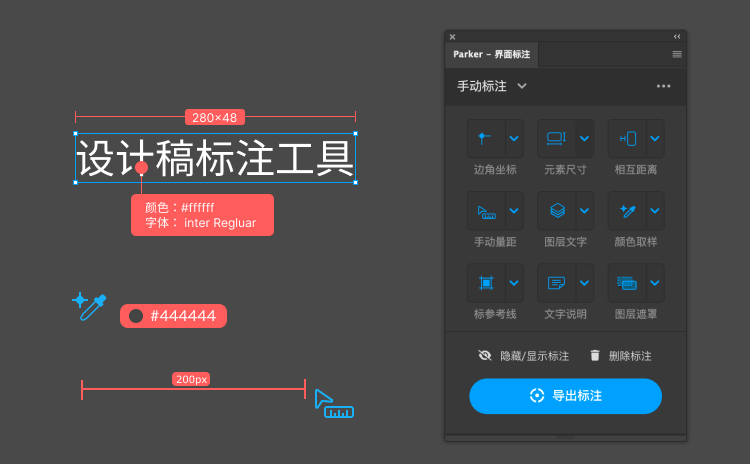Switch to the Parker - 界面标注 tab

(x=492, y=55)
